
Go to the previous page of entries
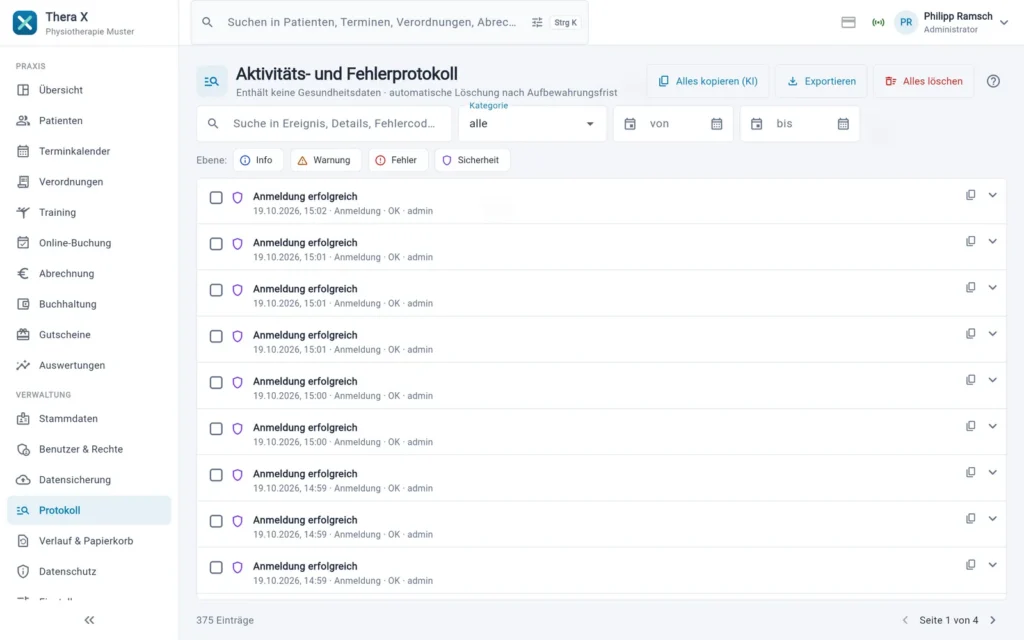click(x=905, y=620)
